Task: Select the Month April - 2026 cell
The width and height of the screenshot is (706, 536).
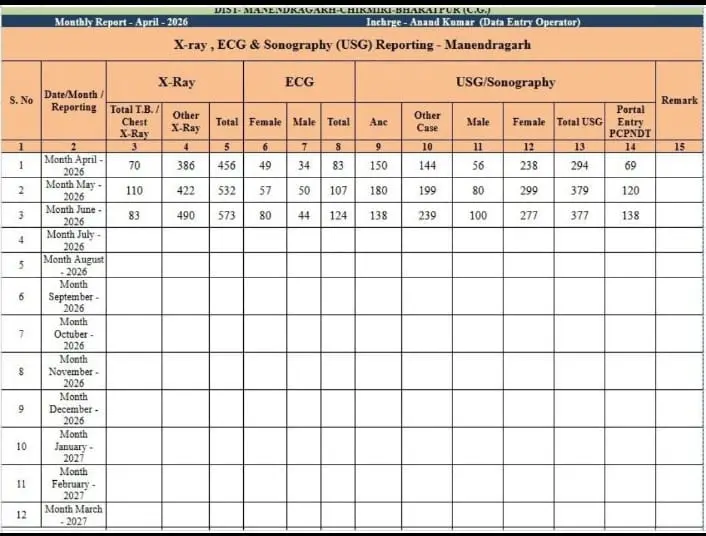Action: point(74,165)
